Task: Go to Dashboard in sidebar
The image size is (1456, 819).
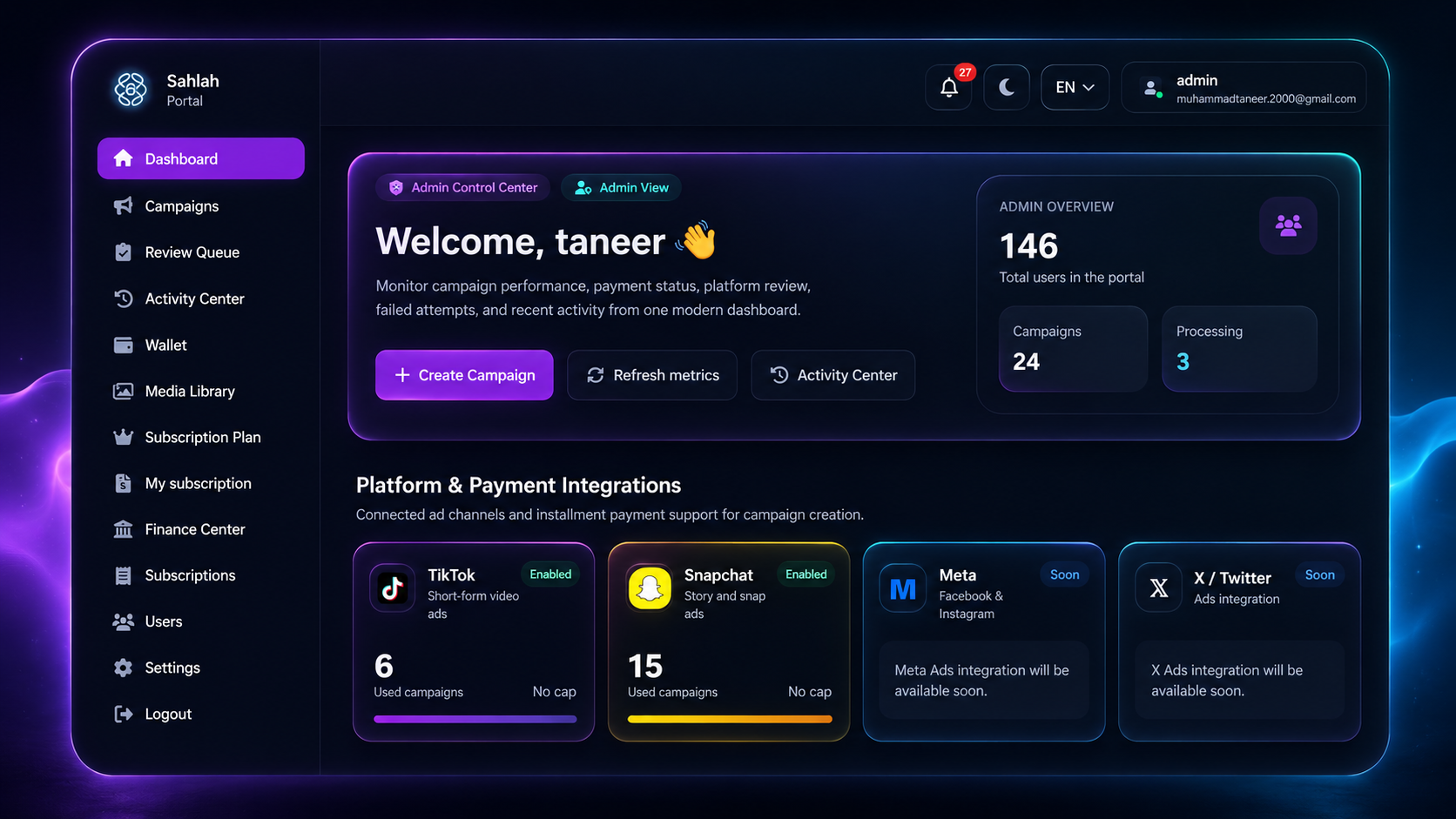Action: pyautogui.click(x=201, y=158)
